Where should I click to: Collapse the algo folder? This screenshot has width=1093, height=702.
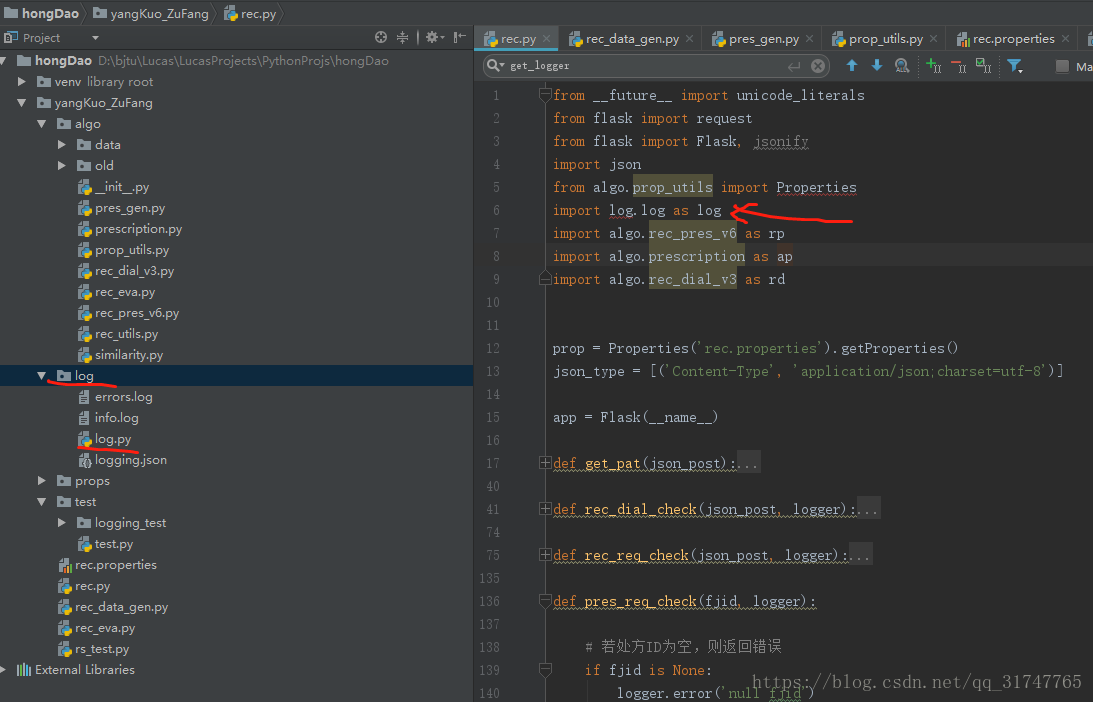[41, 123]
